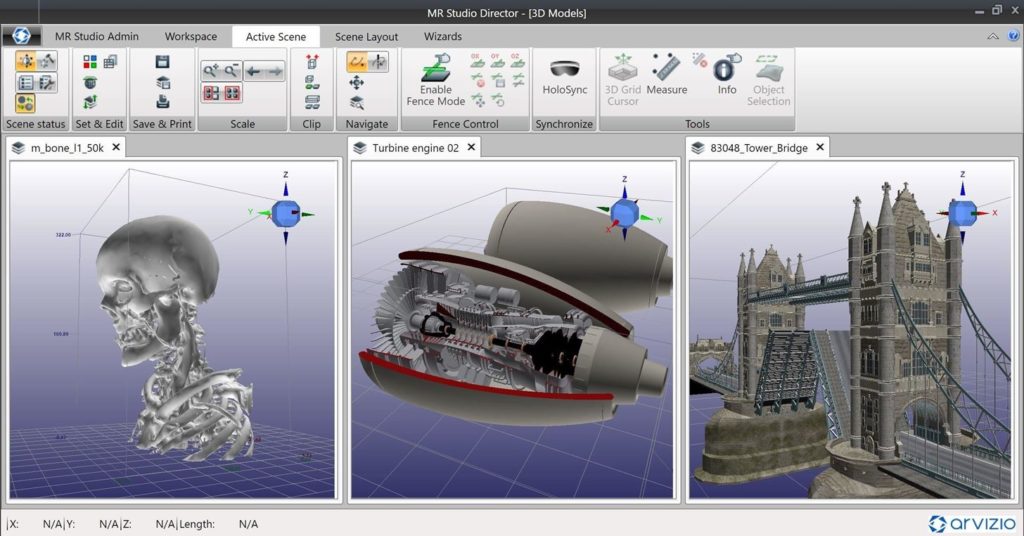This screenshot has width=1024, height=536.
Task: Click the four-way move arrows icon in Navigate
Action: coord(357,82)
